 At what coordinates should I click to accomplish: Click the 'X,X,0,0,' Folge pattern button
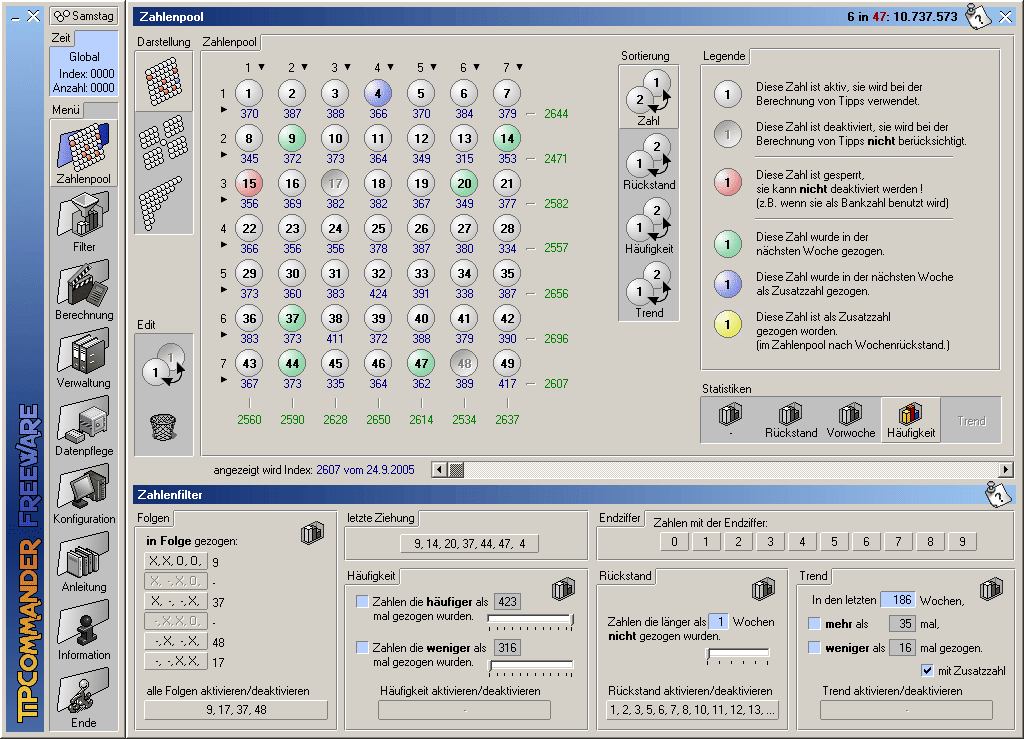tap(176, 561)
